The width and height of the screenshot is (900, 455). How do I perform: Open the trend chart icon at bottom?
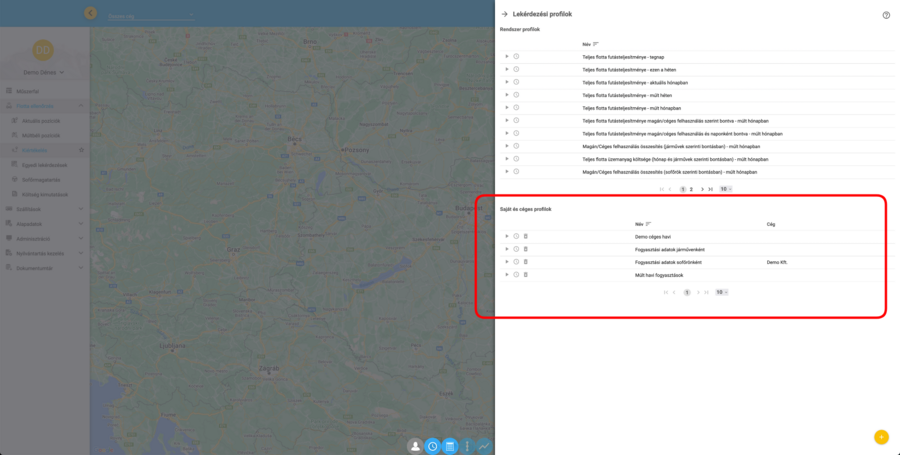tap(485, 446)
